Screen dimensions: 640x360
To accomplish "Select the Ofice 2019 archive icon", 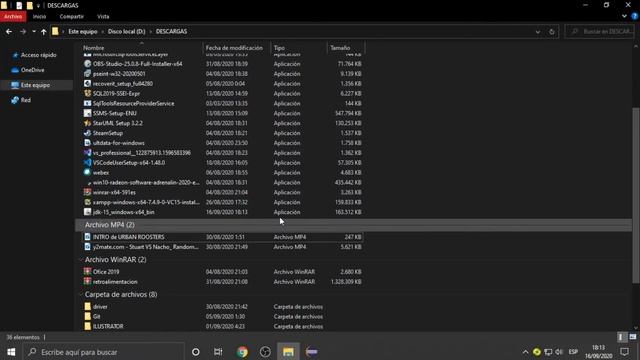I will pos(87,271).
